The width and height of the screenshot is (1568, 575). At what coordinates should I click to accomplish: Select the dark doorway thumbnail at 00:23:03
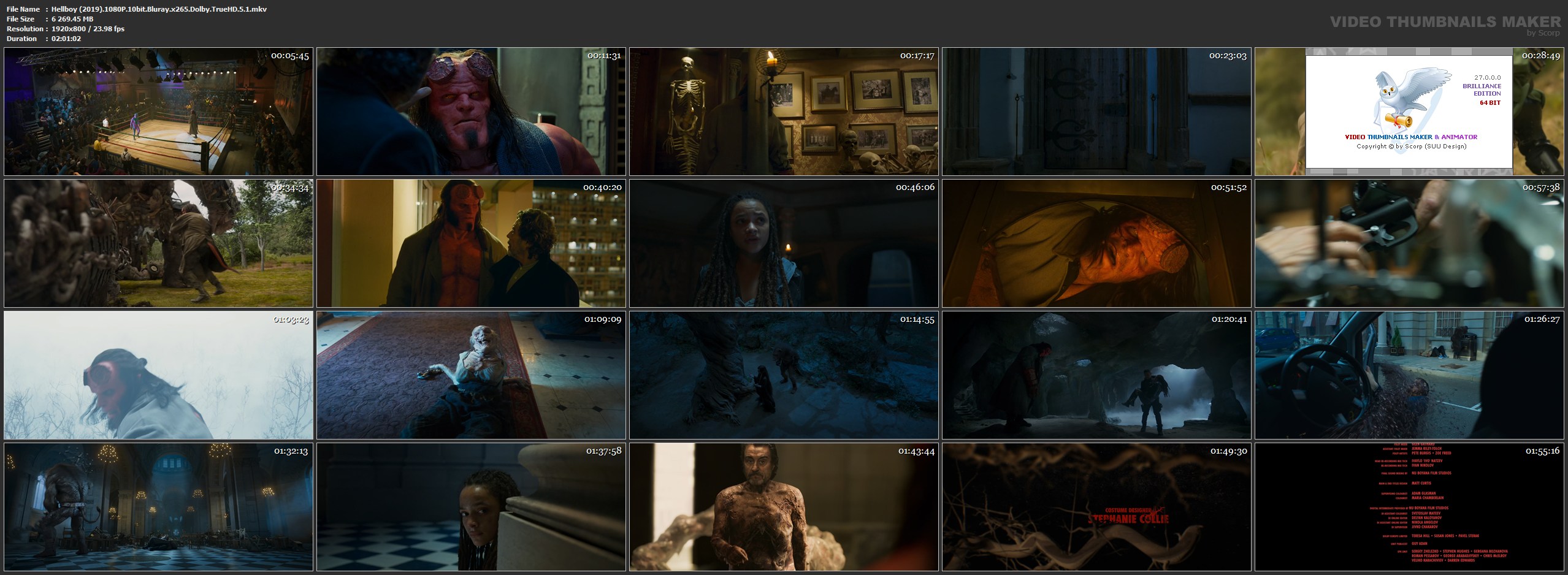[1096, 112]
